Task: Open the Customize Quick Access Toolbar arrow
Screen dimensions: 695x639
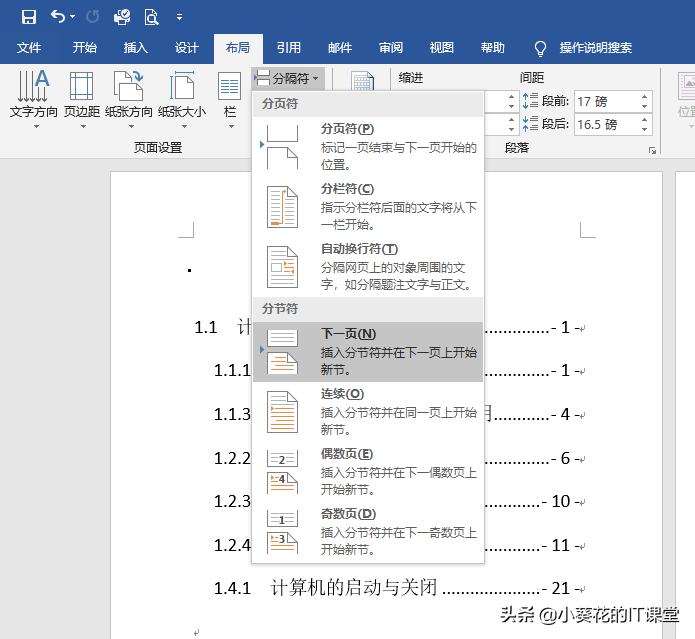Action: tap(179, 17)
